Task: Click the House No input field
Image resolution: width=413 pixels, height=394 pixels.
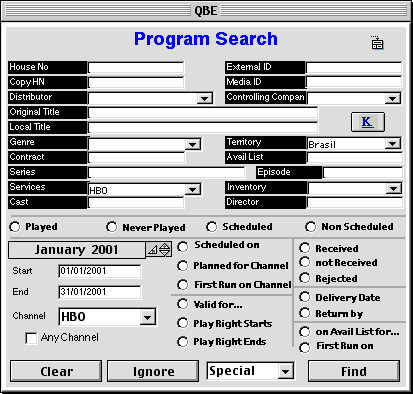Action: click(x=136, y=68)
